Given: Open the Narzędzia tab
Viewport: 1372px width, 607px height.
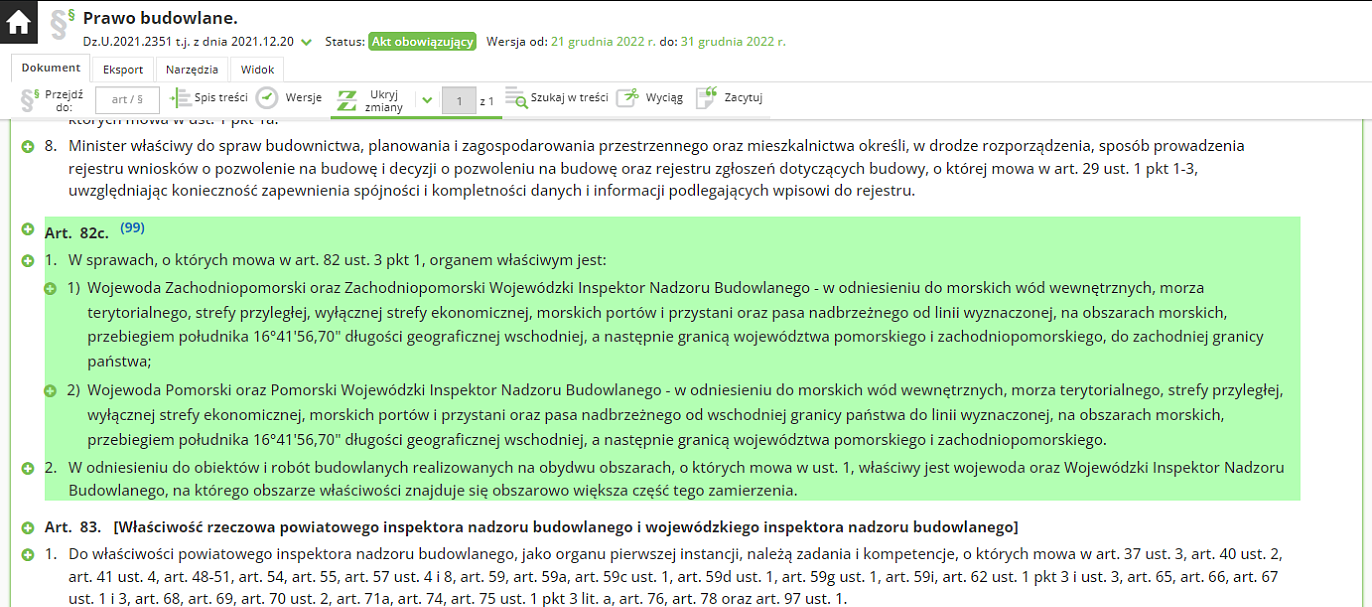Looking at the screenshot, I should (192, 69).
